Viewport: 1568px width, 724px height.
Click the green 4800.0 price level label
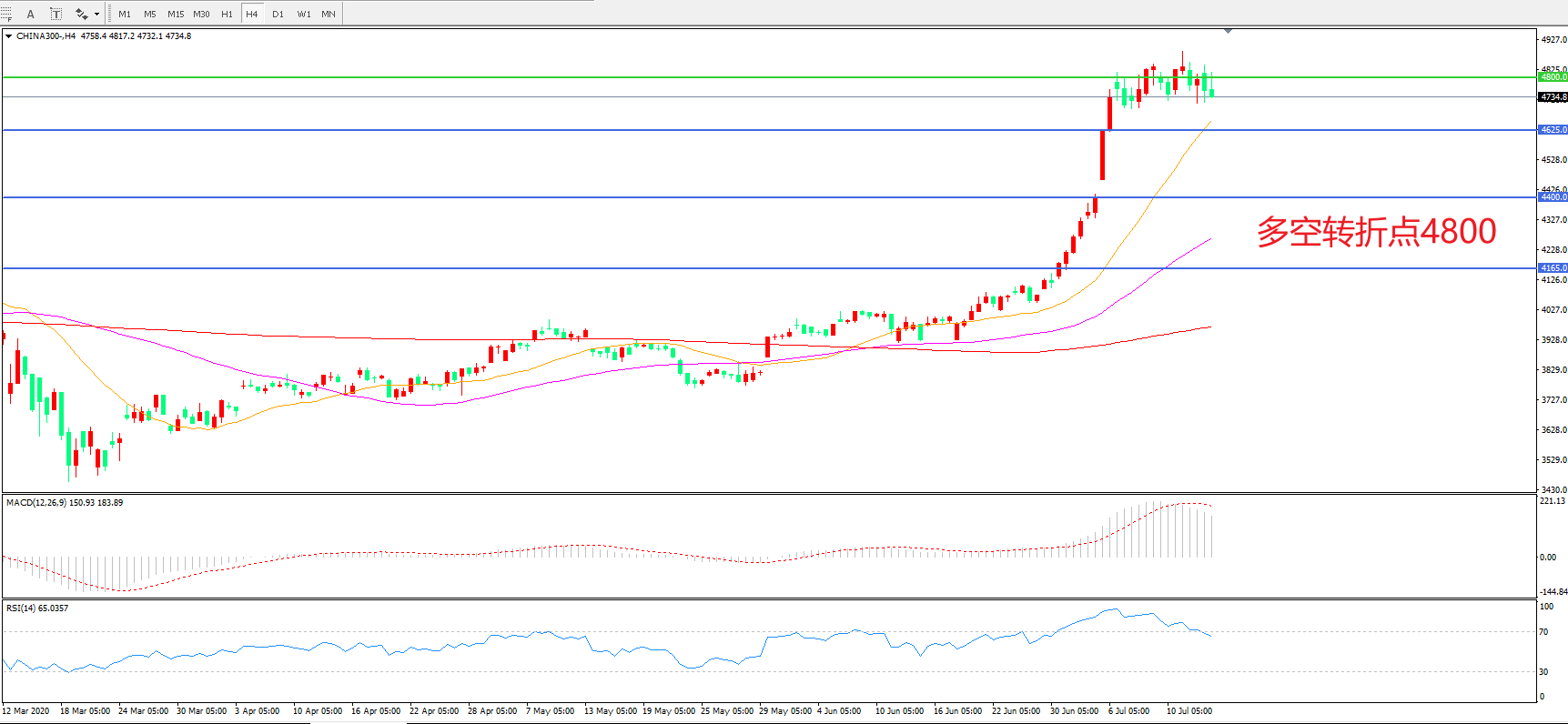click(1553, 77)
